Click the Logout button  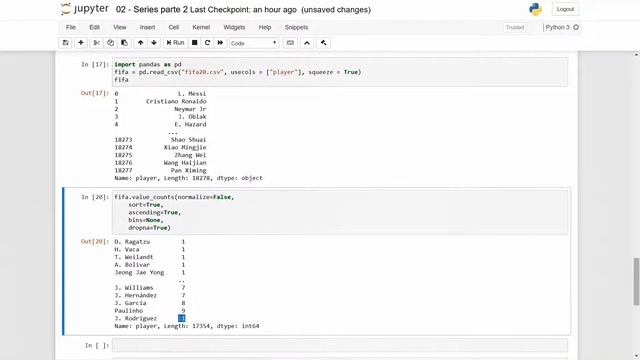click(565, 9)
